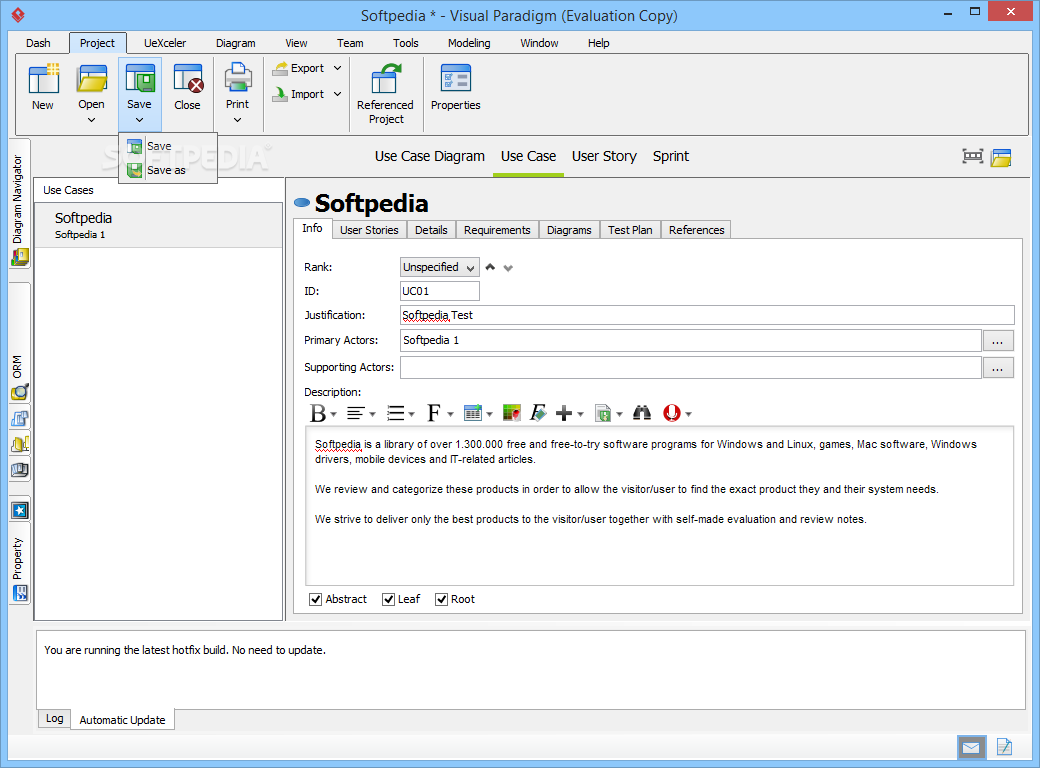The width and height of the screenshot is (1040, 768).
Task: Go to the Sprint view
Action: pos(671,157)
